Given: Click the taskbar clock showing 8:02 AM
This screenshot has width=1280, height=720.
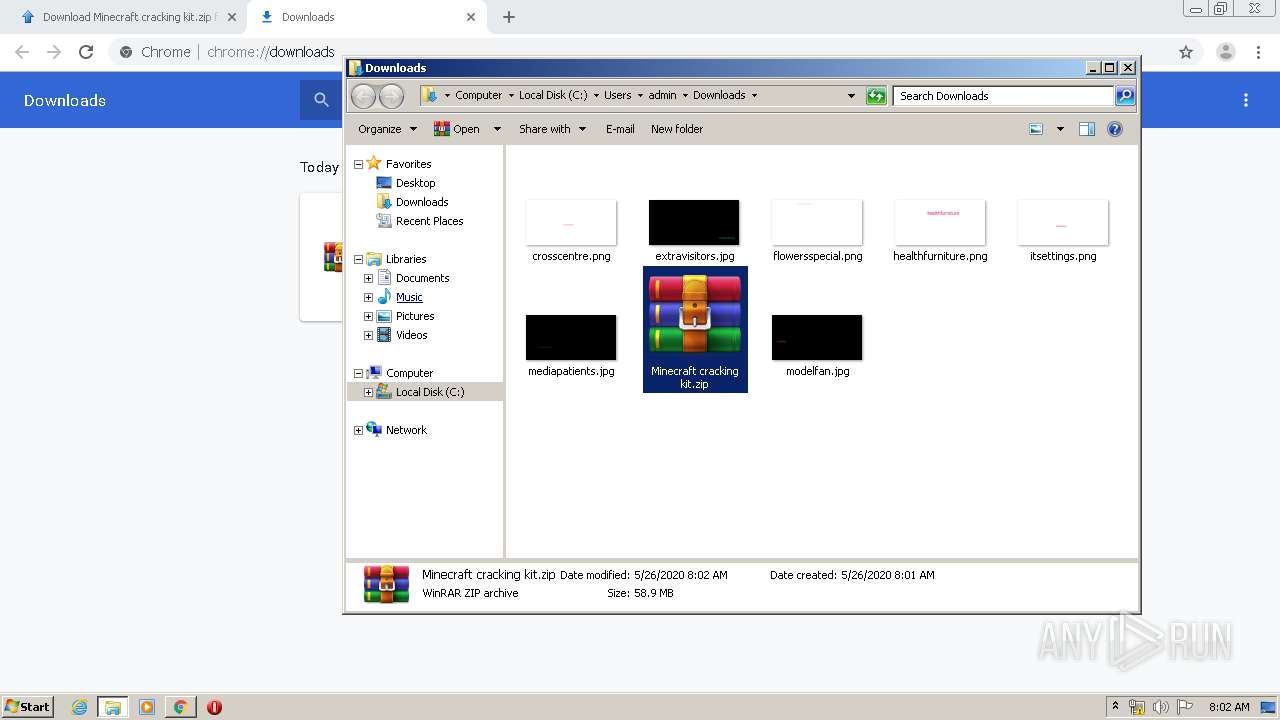Looking at the screenshot, I should 1229,707.
